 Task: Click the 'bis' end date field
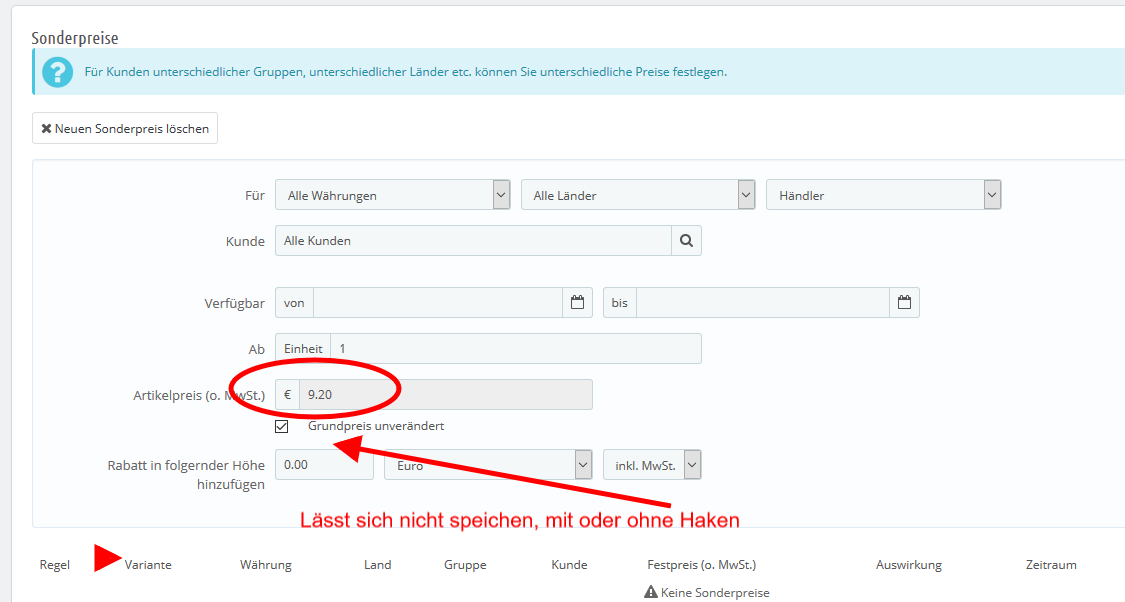pyautogui.click(x=763, y=303)
